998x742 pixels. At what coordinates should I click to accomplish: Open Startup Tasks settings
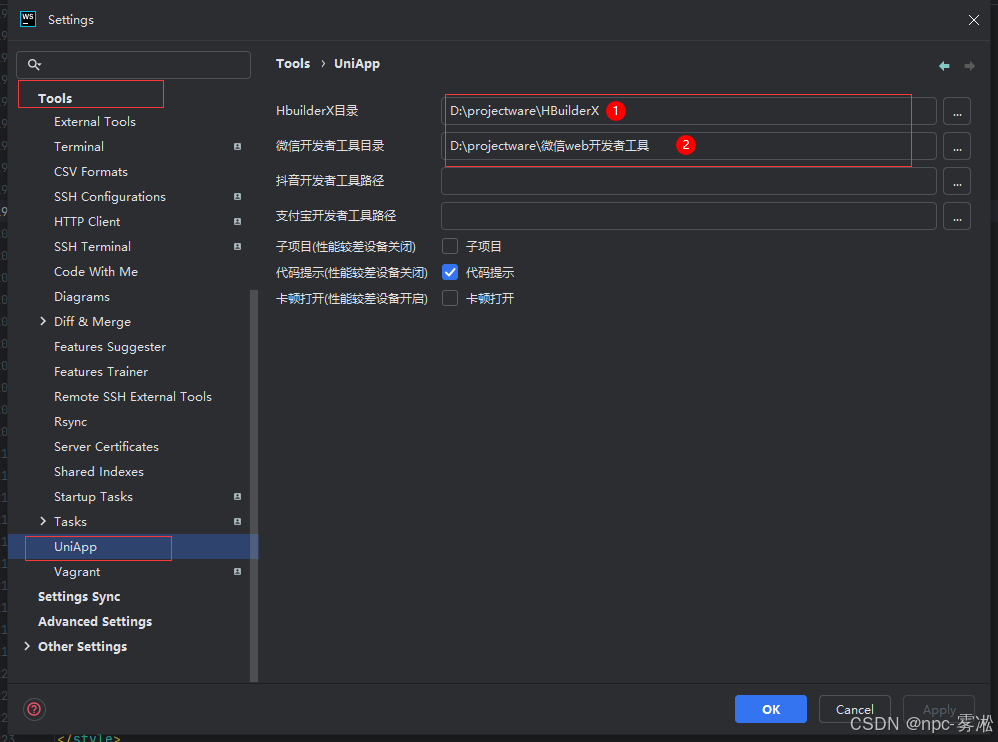94,496
